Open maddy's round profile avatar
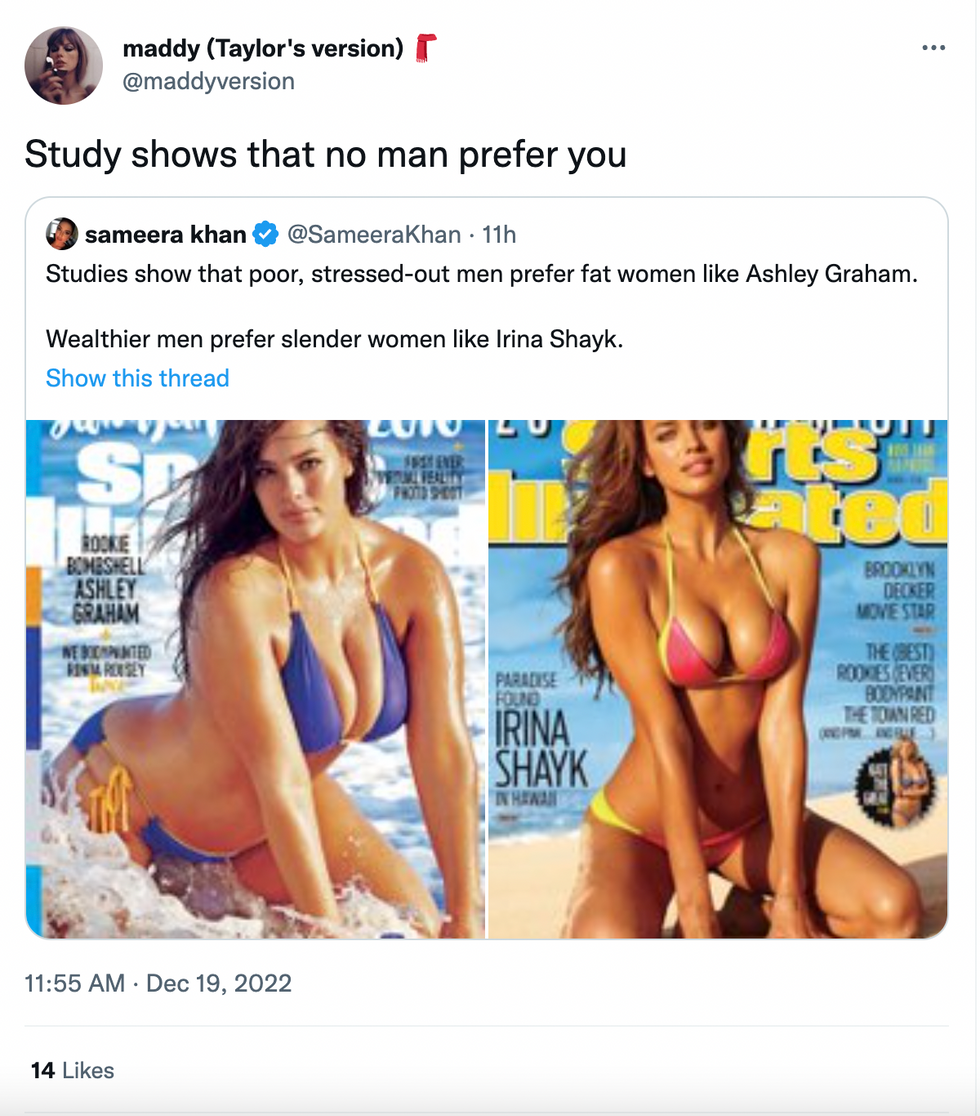980x1116 pixels. [x=63, y=65]
